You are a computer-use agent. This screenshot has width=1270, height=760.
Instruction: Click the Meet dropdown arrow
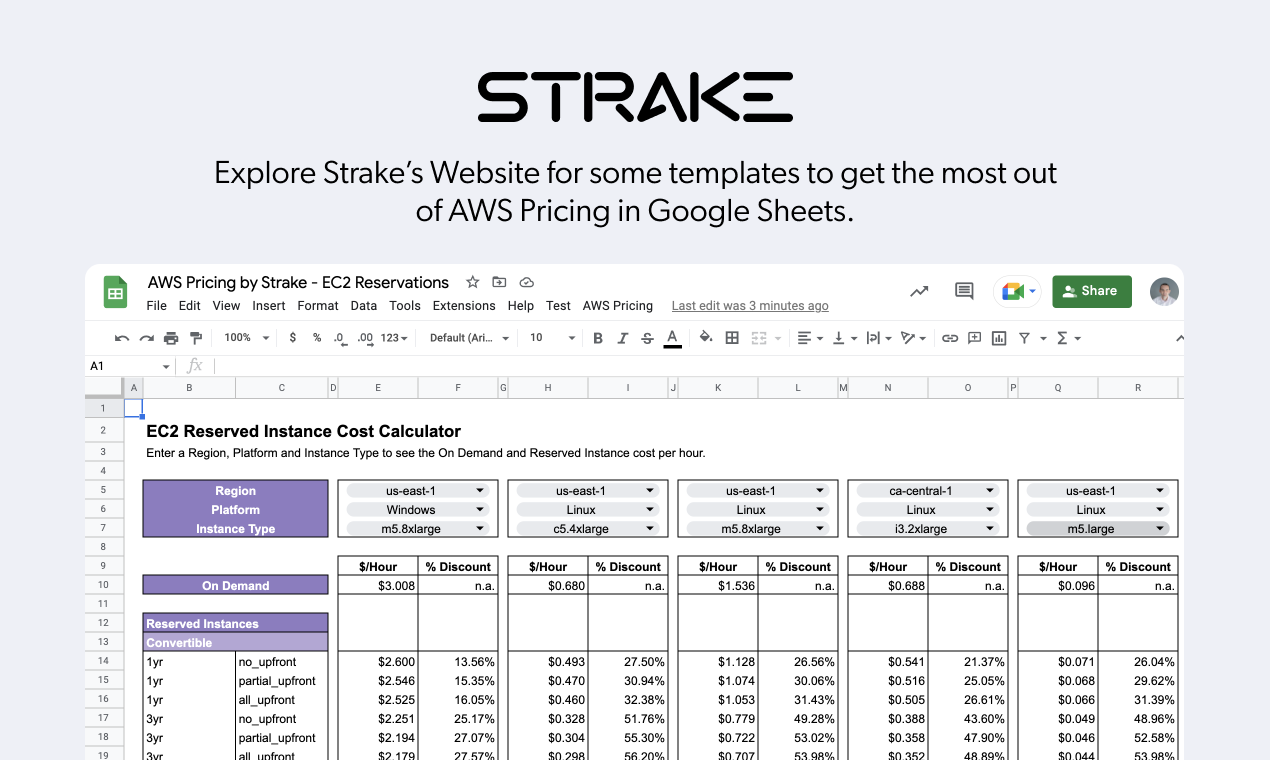coord(1033,291)
